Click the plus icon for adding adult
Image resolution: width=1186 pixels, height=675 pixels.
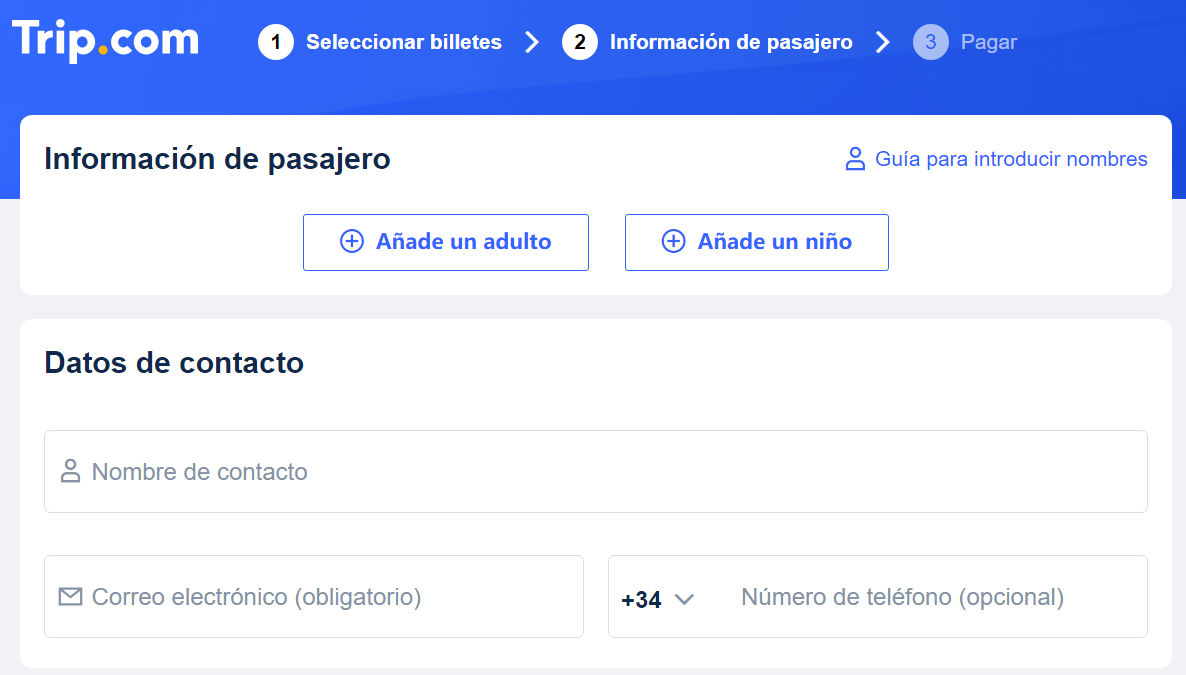352,241
